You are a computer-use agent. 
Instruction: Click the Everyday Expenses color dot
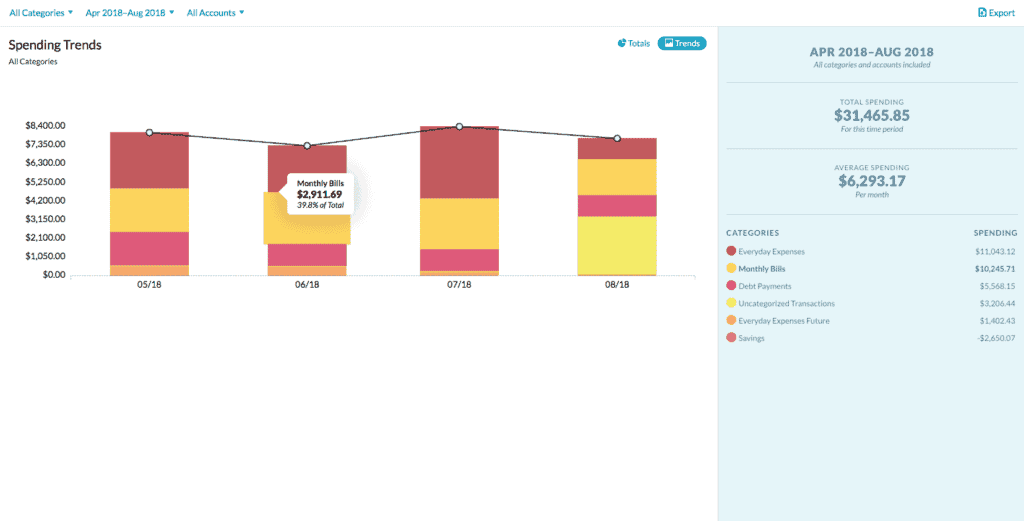(731, 251)
